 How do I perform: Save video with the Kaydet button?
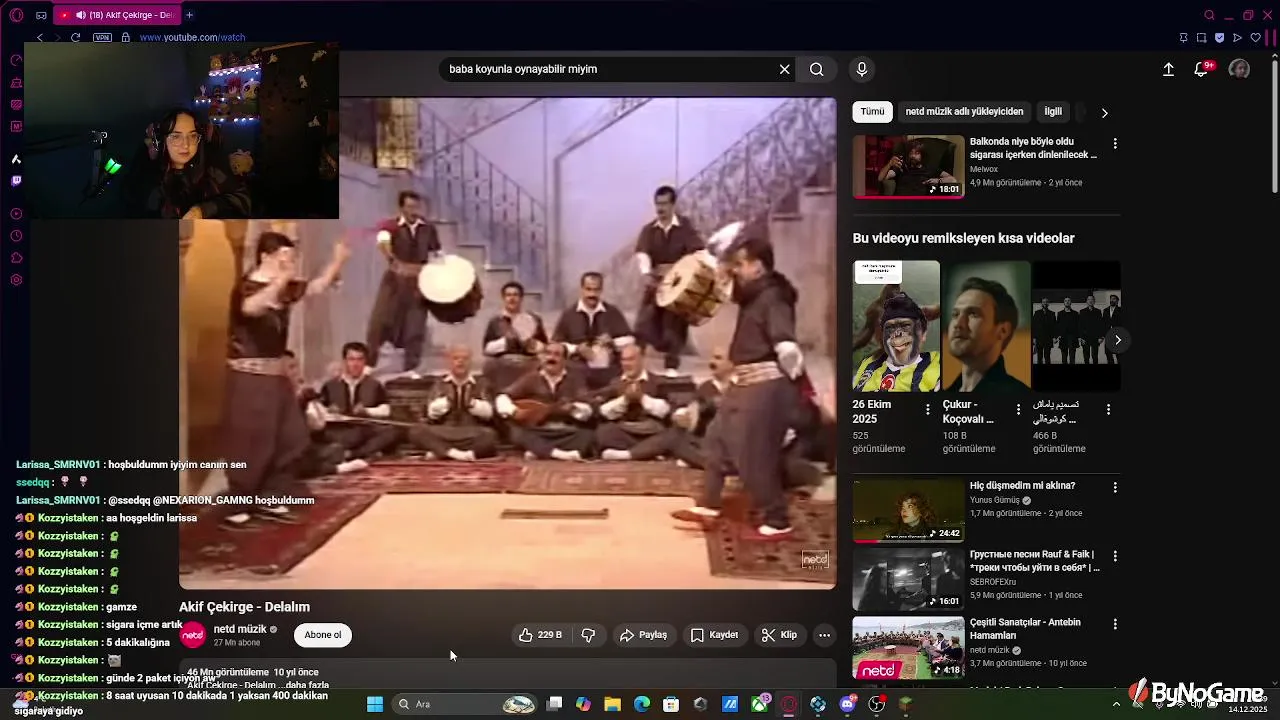714,635
